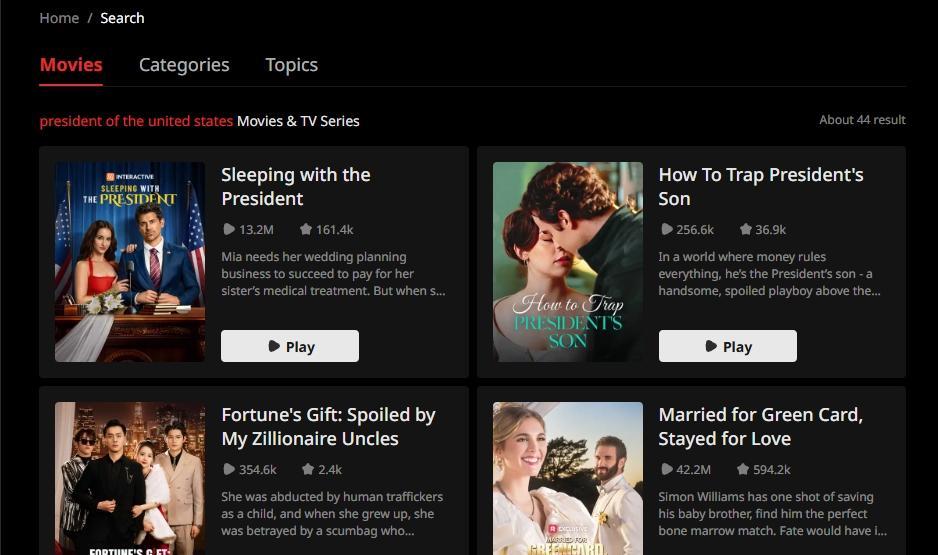
Task: Open the Categories tab
Action: coord(184,65)
